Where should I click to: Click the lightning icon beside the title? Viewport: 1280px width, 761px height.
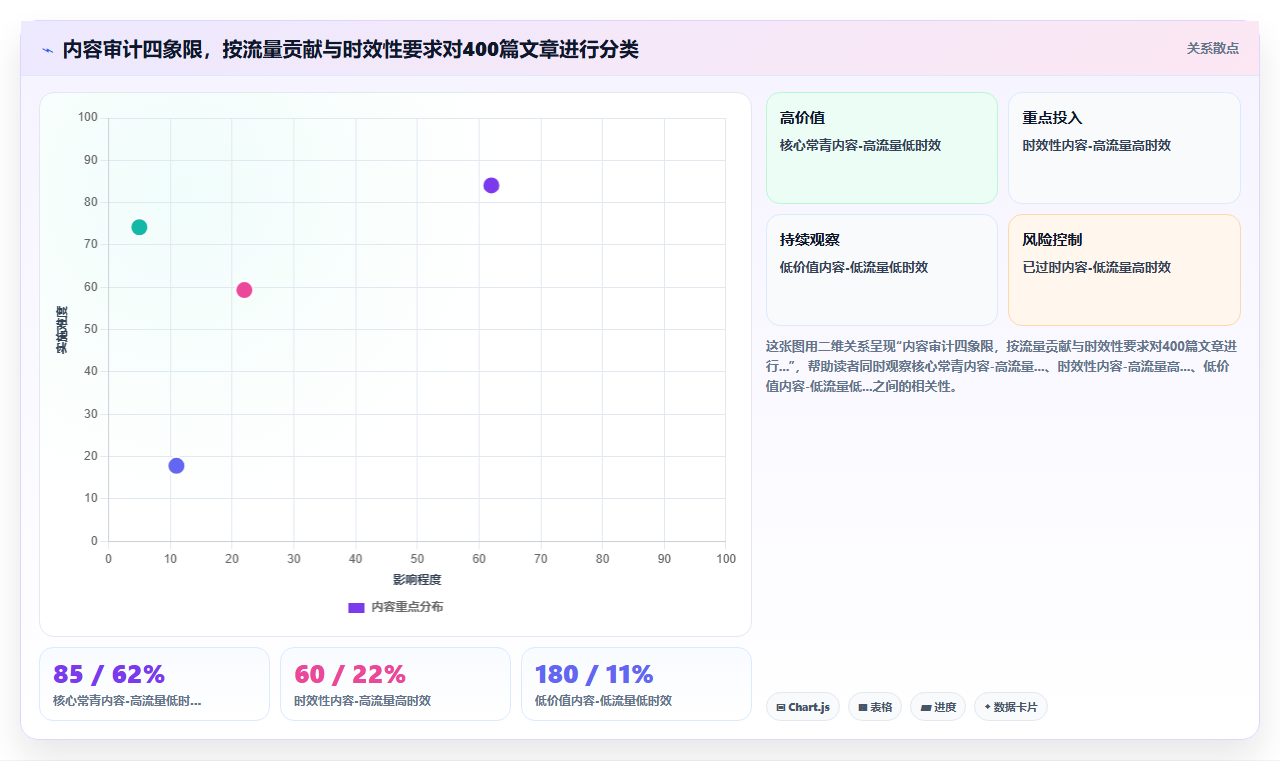tap(47, 50)
